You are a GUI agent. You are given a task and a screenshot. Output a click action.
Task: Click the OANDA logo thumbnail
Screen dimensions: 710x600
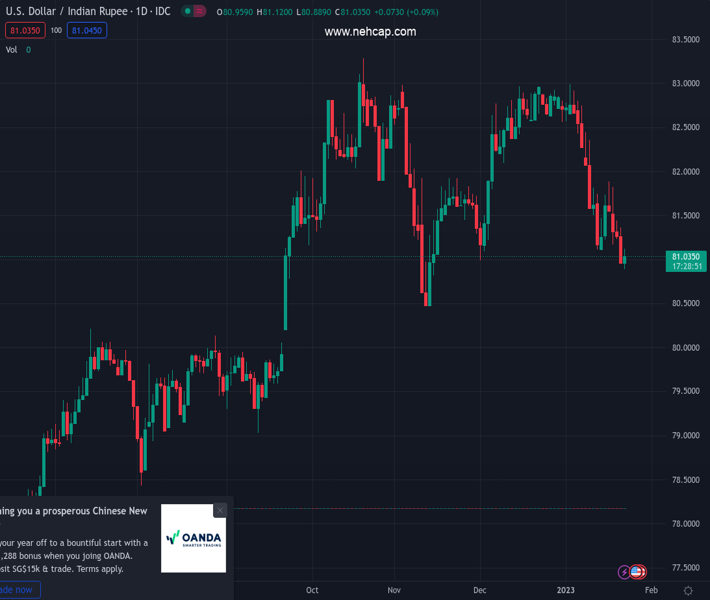(x=194, y=538)
